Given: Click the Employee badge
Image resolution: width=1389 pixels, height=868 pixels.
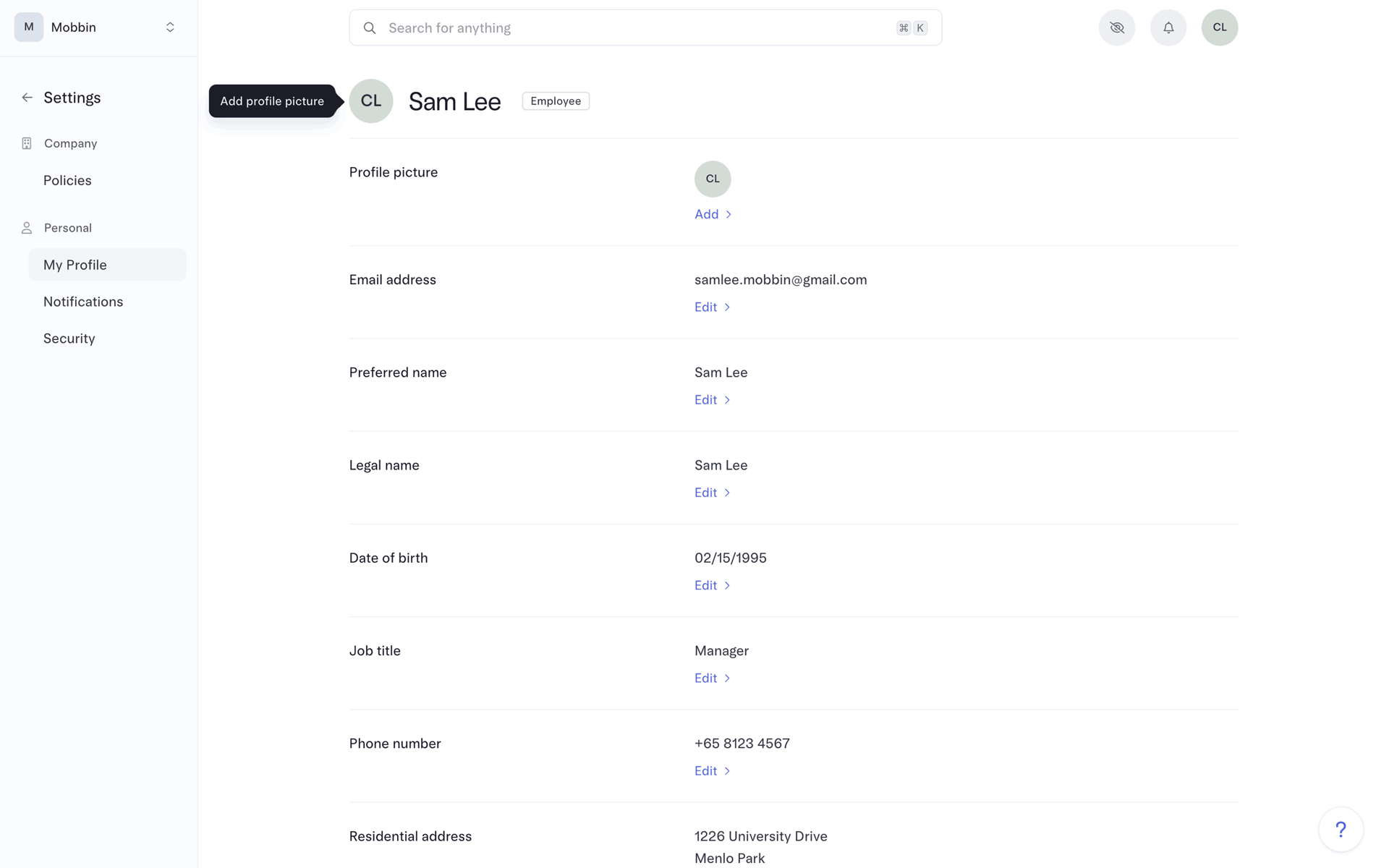Looking at the screenshot, I should point(556,101).
